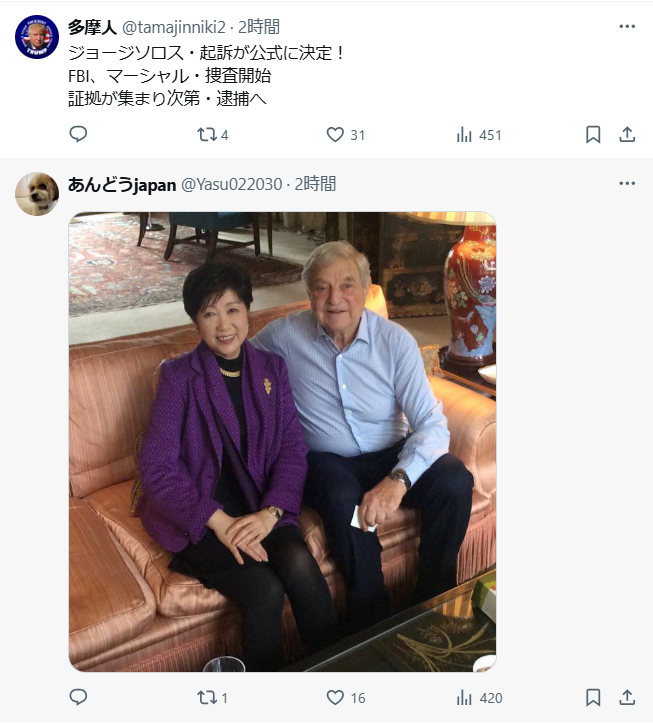Viewport: 653px width, 723px height.
Task: Open the 多摩人 profile avatar
Action: (37, 37)
